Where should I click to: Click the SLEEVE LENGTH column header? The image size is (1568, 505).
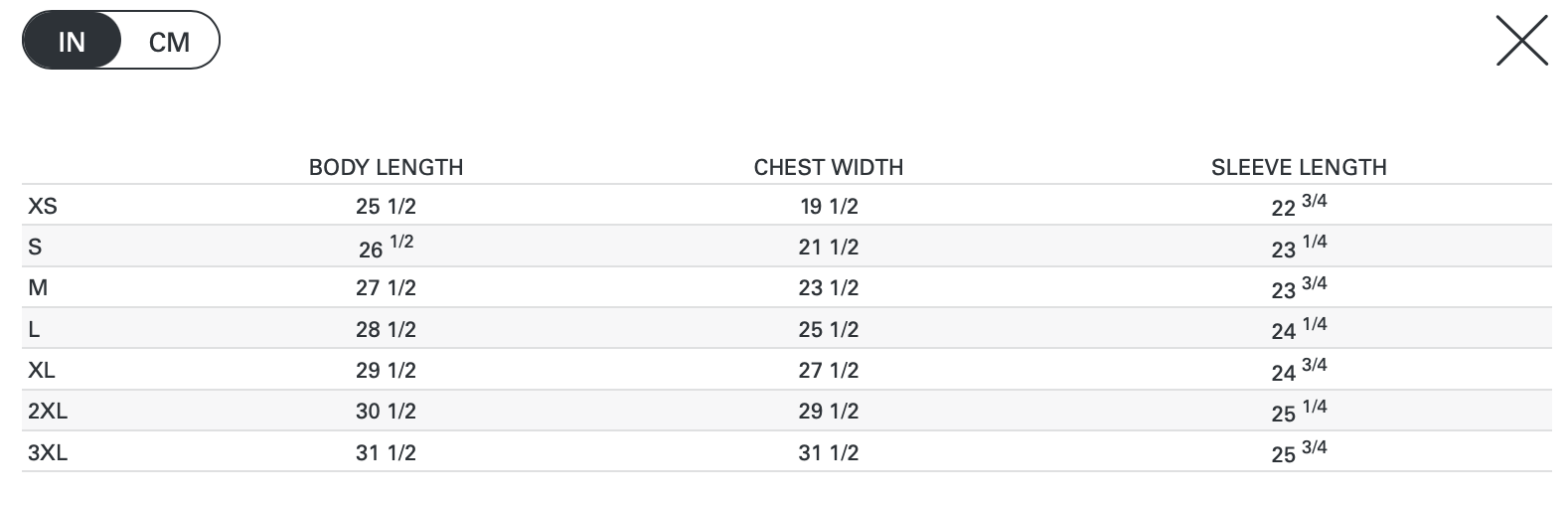[x=1299, y=167]
